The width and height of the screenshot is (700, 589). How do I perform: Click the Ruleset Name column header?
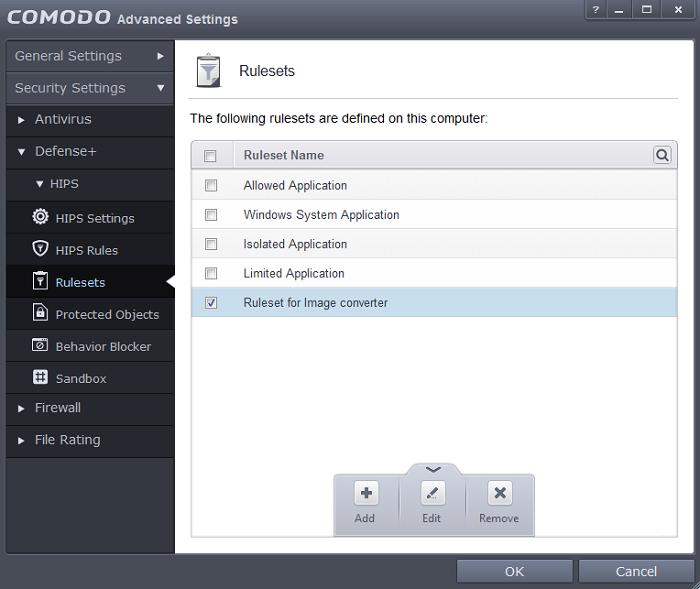[284, 155]
